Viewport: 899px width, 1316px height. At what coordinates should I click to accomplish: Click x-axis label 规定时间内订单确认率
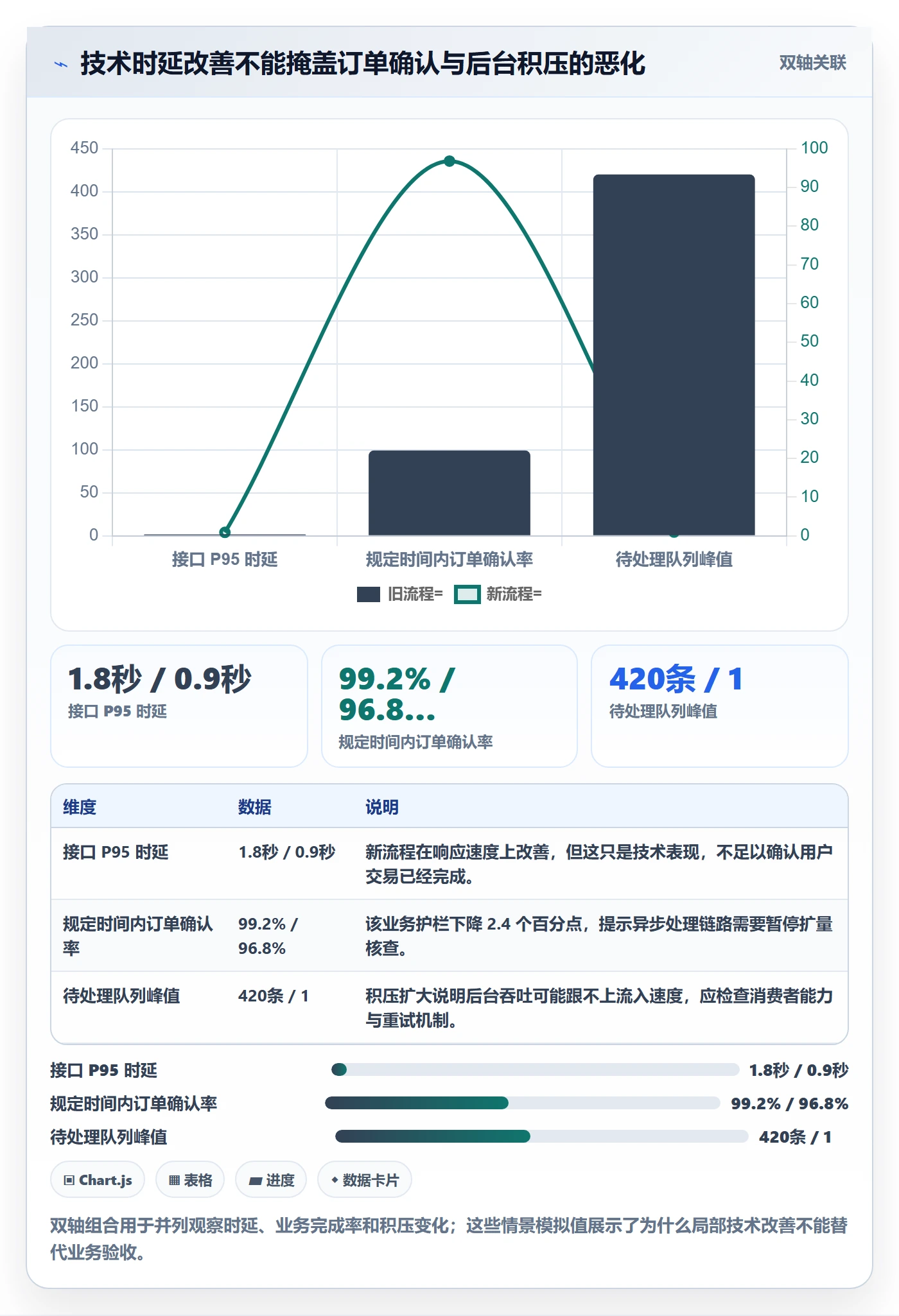(x=449, y=559)
